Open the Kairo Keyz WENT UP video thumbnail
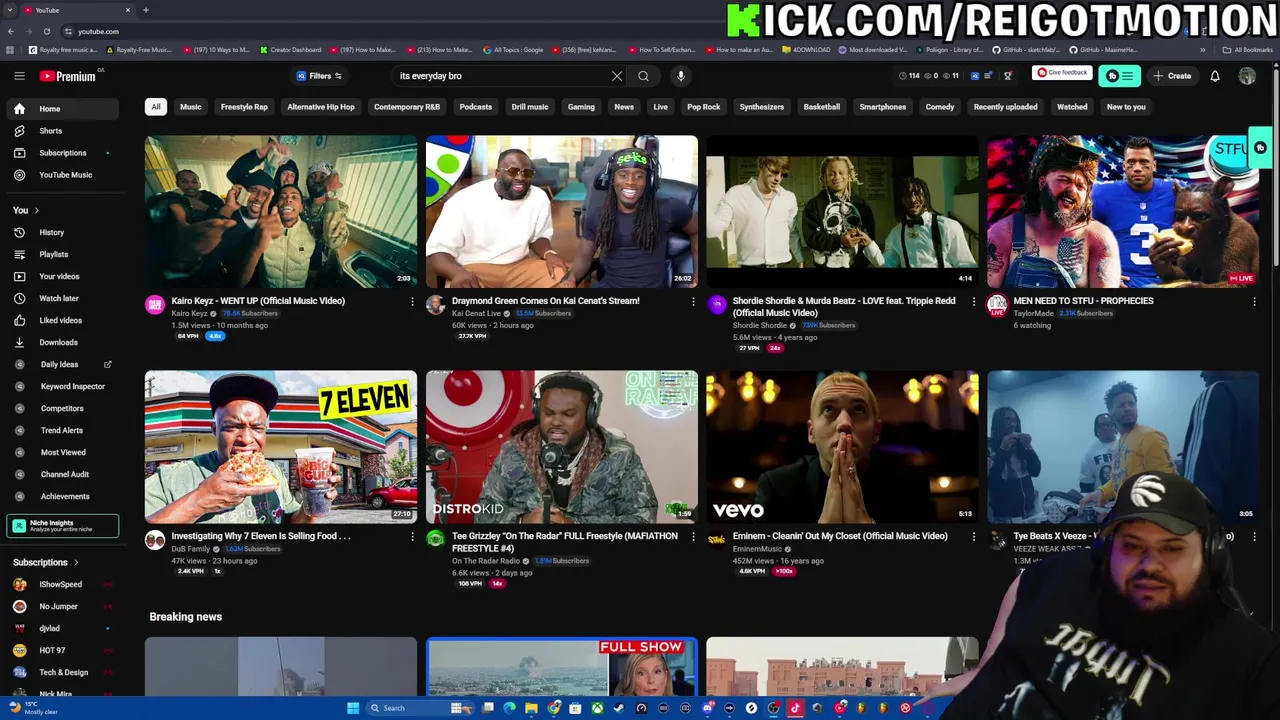 (281, 211)
